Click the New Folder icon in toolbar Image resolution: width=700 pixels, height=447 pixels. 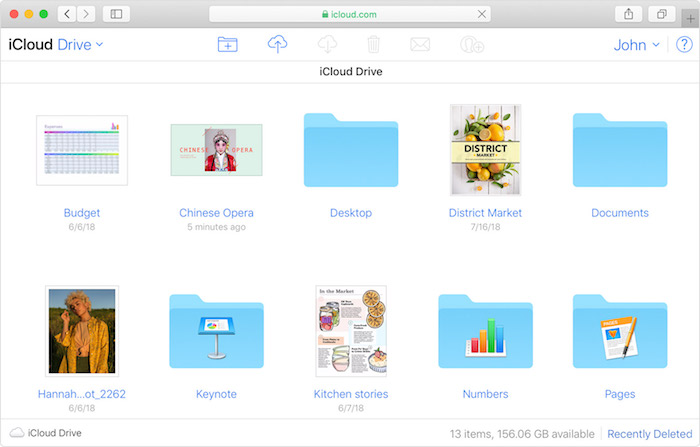[x=228, y=44]
